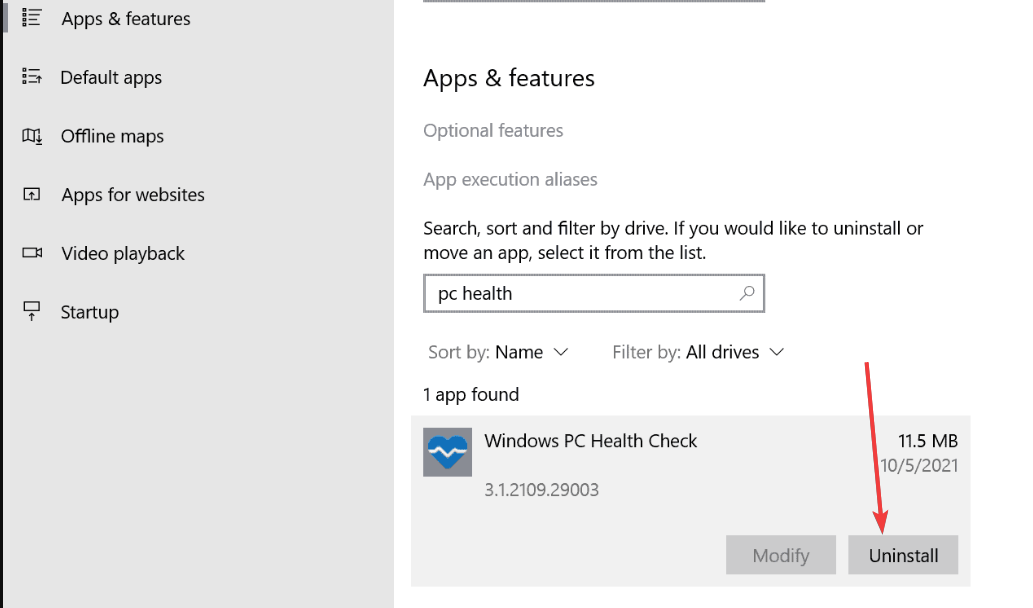This screenshot has width=1033, height=608.
Task: Click the Apps & features sidebar icon
Action: (31, 18)
